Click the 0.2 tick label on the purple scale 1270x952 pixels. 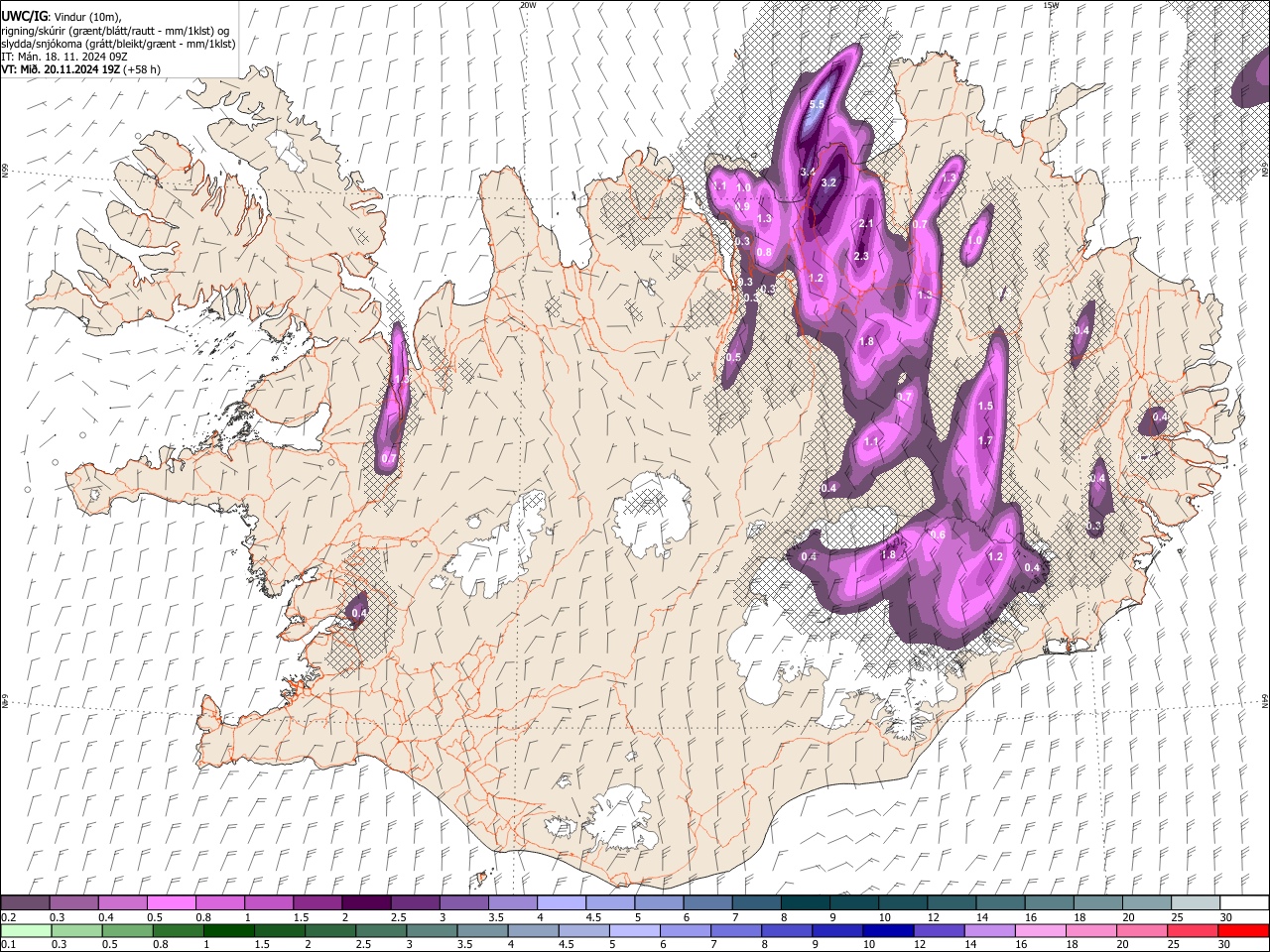coord(8,917)
